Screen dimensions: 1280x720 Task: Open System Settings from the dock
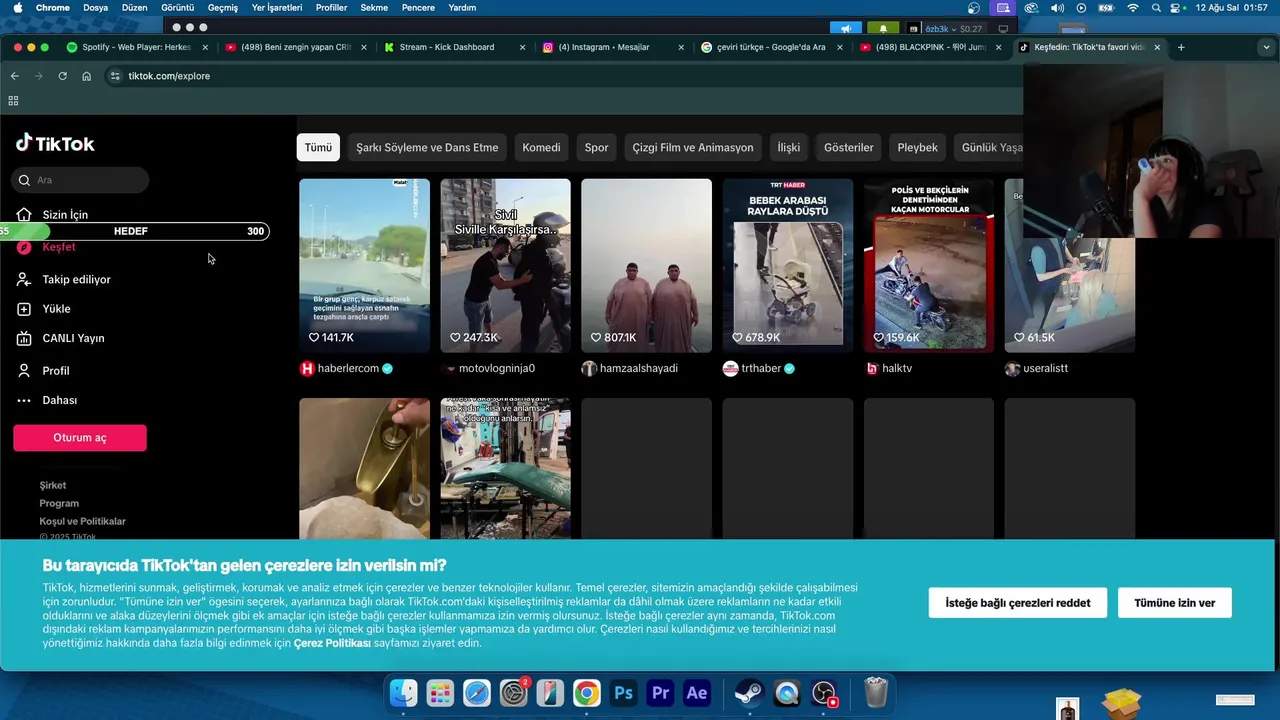pos(514,692)
